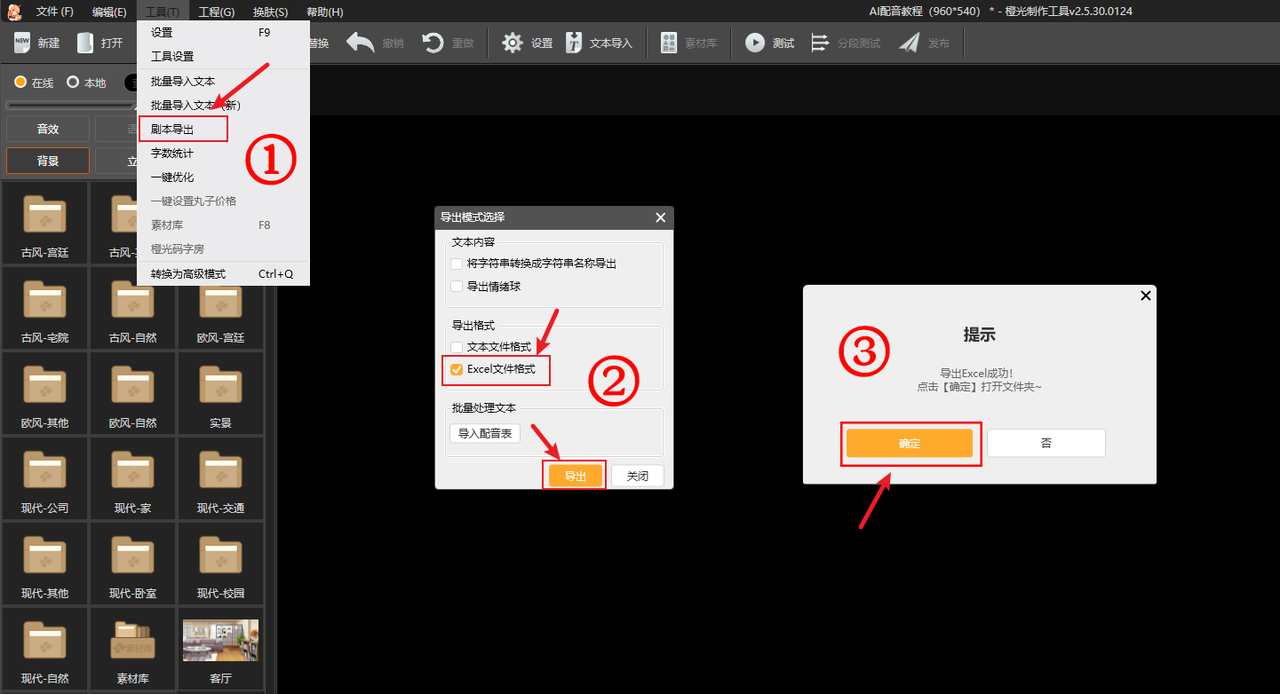The image size is (1280, 694).
Task: Check the 文本文件格式 checkbox
Action: point(457,347)
